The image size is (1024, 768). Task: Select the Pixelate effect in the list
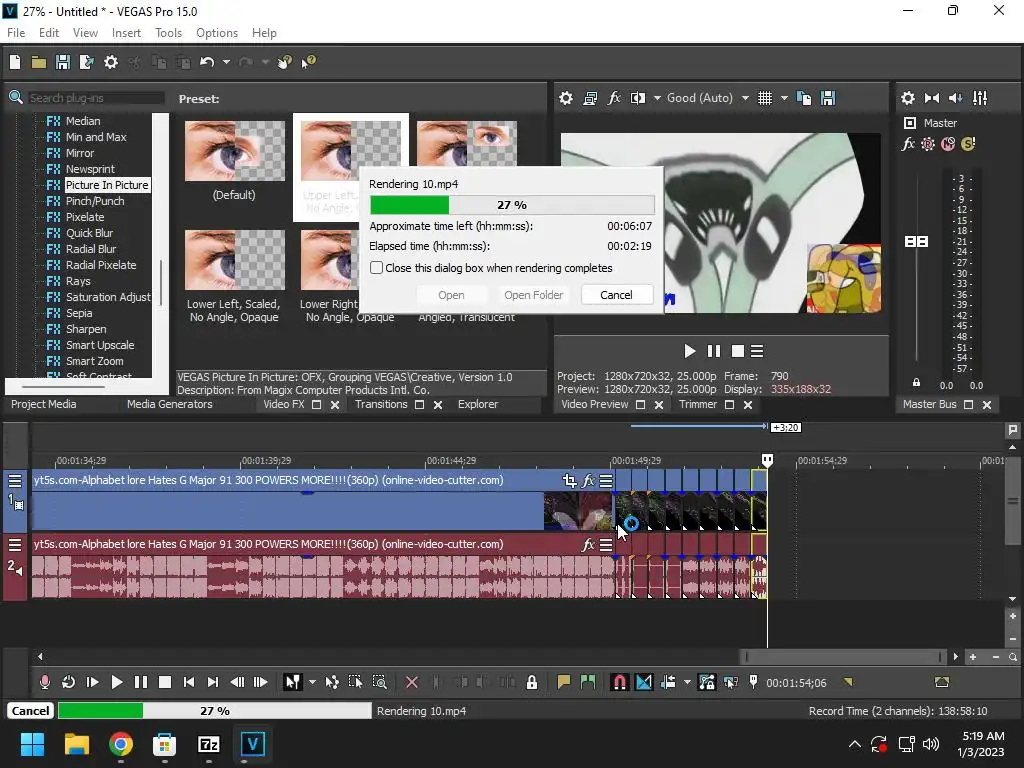tap(85, 217)
